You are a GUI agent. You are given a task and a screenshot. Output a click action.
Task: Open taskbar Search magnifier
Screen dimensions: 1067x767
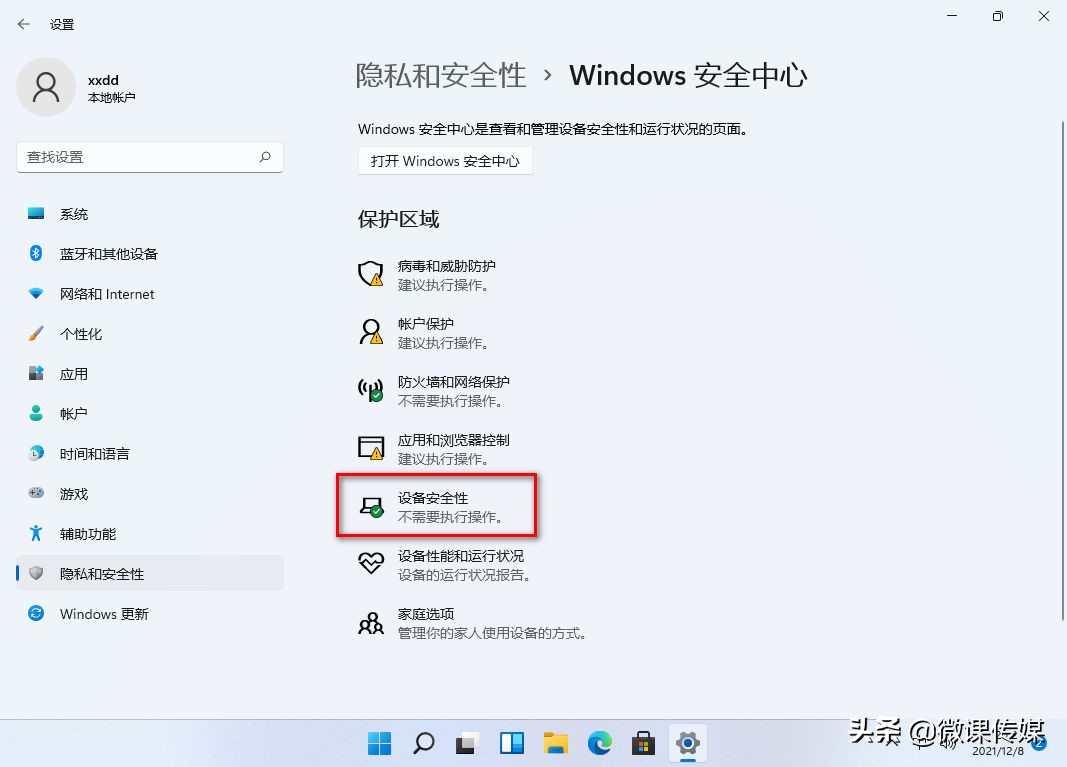click(423, 743)
